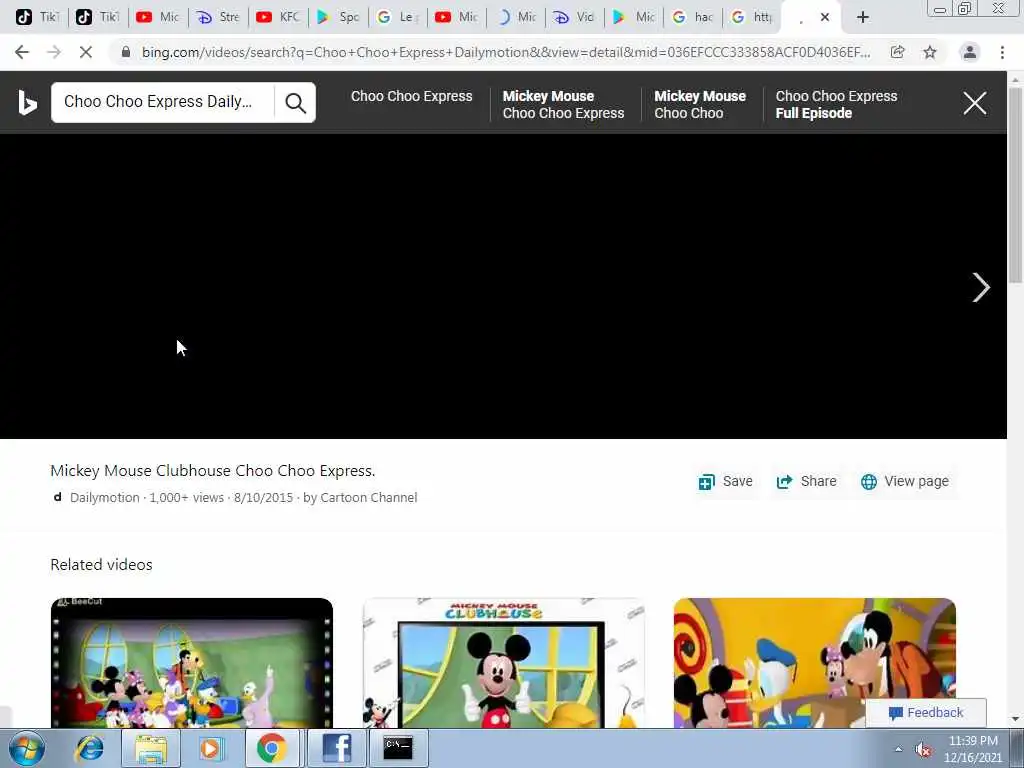Click the Dailymotion source link
Screen dimensions: 1024x768
pyautogui.click(x=104, y=498)
